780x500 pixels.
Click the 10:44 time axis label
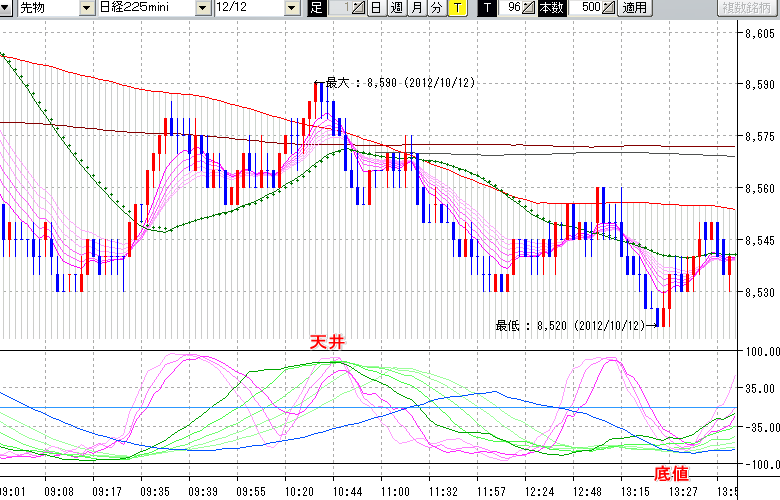tap(348, 492)
